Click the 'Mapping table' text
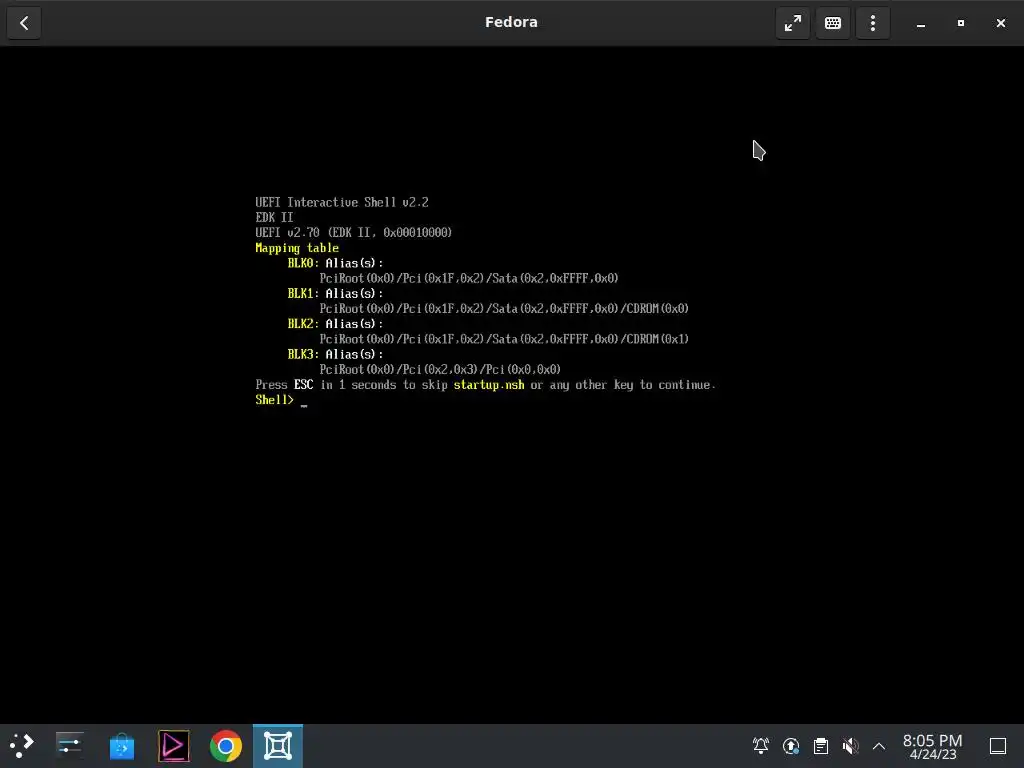Viewport: 1024px width, 768px height. click(297, 248)
